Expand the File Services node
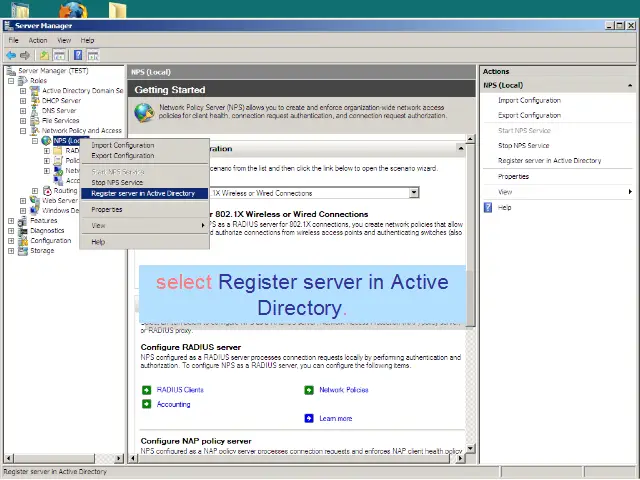Screen dimensions: 640x480 click(23, 121)
